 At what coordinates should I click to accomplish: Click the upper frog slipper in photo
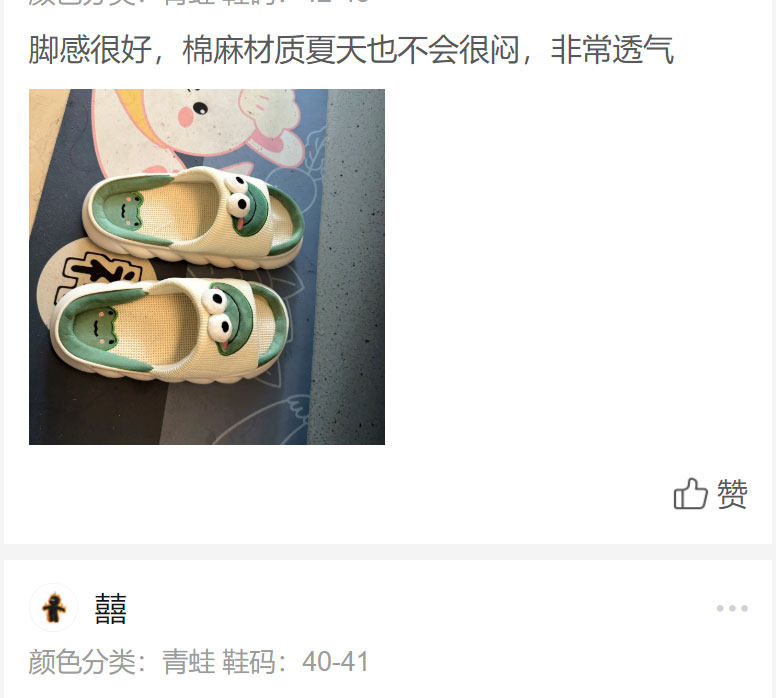[x=193, y=218]
